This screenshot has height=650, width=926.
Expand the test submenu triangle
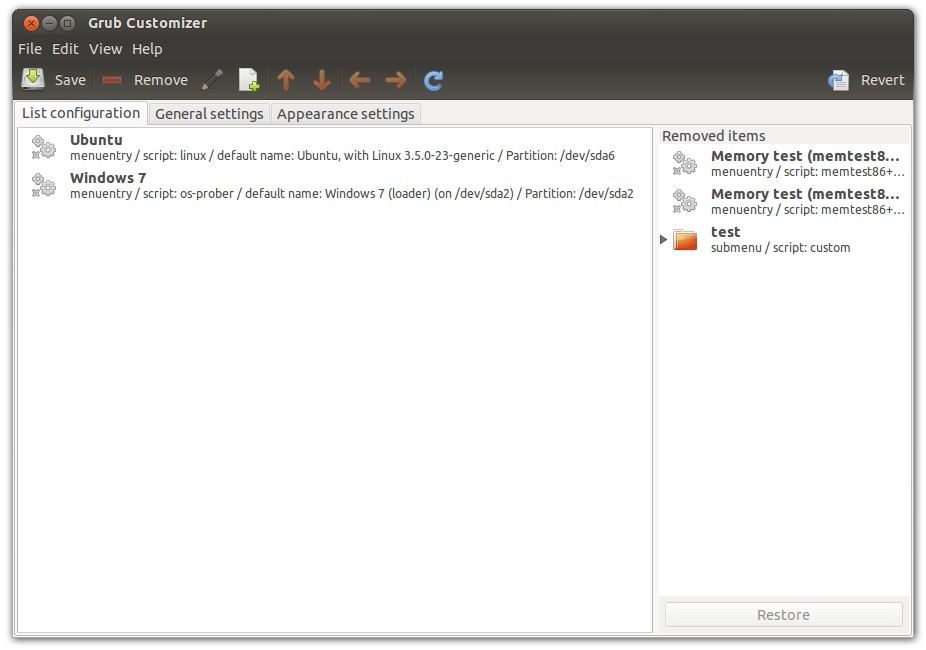[663, 239]
